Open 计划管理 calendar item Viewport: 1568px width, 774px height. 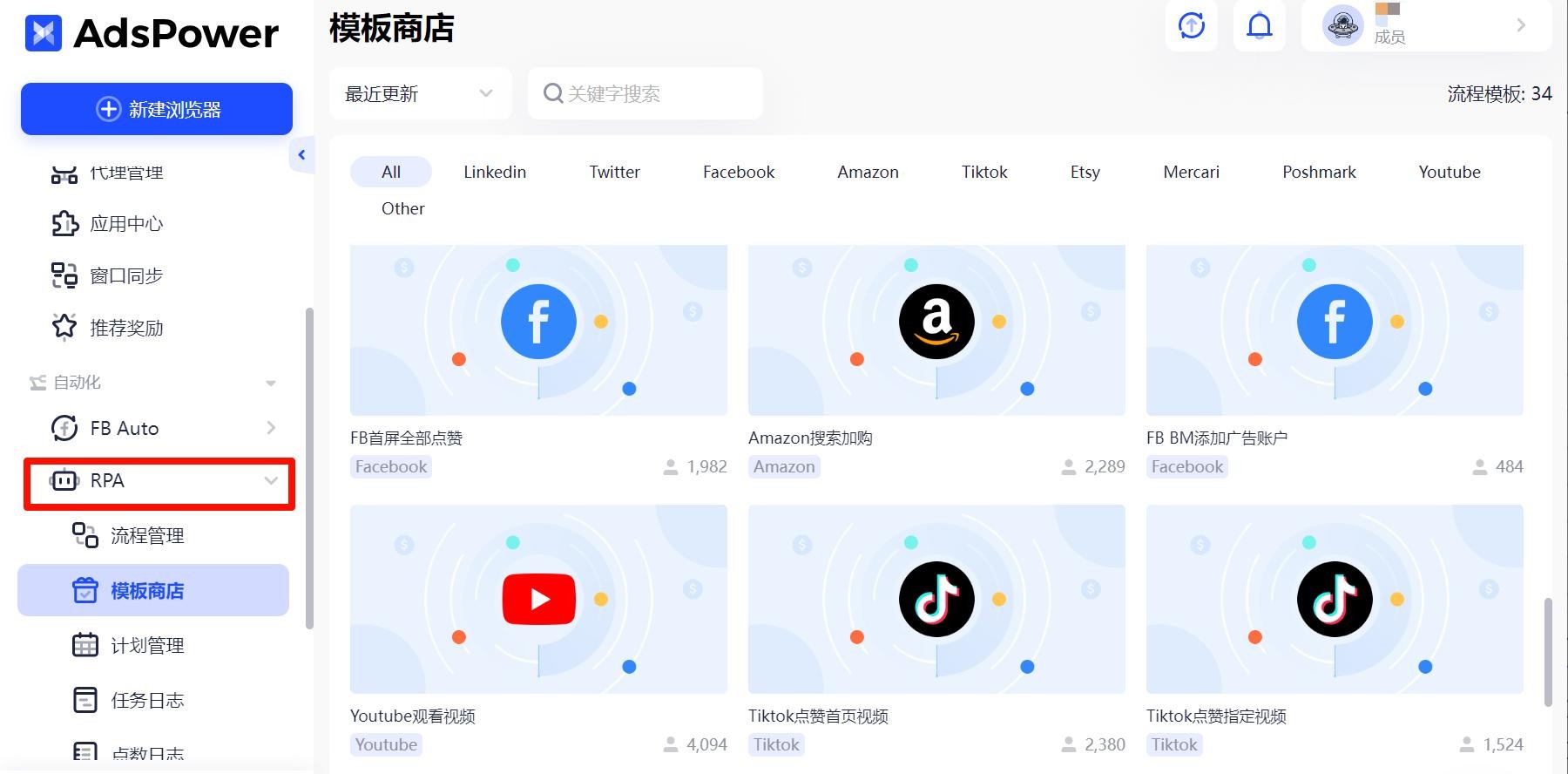coord(146,645)
